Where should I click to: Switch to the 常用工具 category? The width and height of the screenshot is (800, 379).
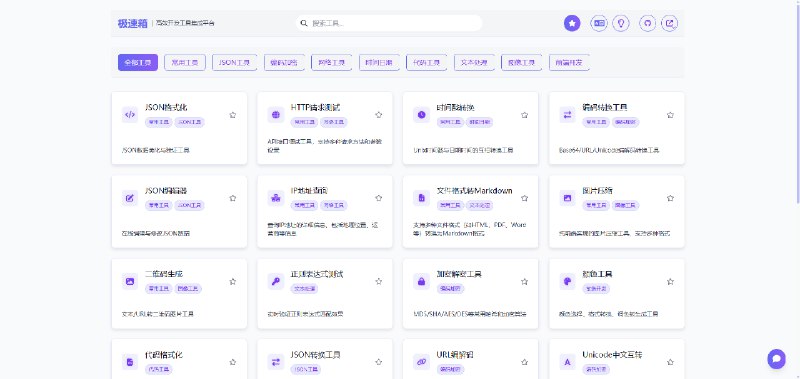tap(185, 62)
